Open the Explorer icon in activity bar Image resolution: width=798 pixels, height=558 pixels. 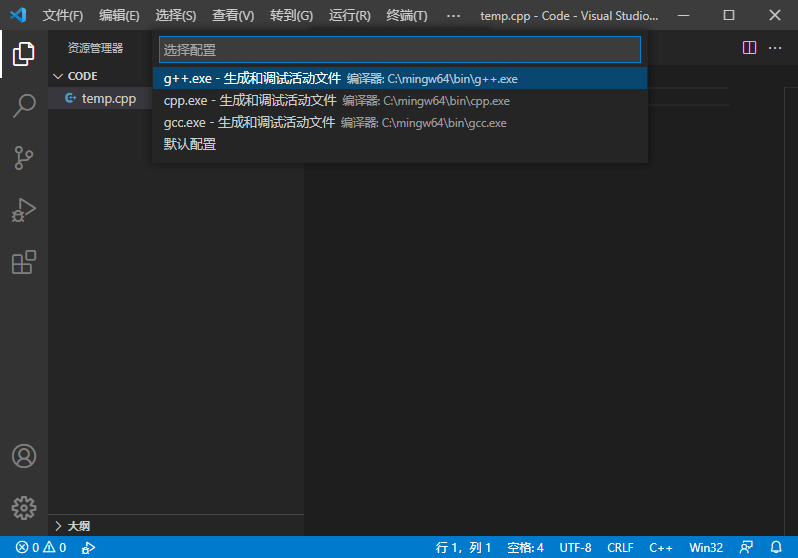click(x=23, y=54)
